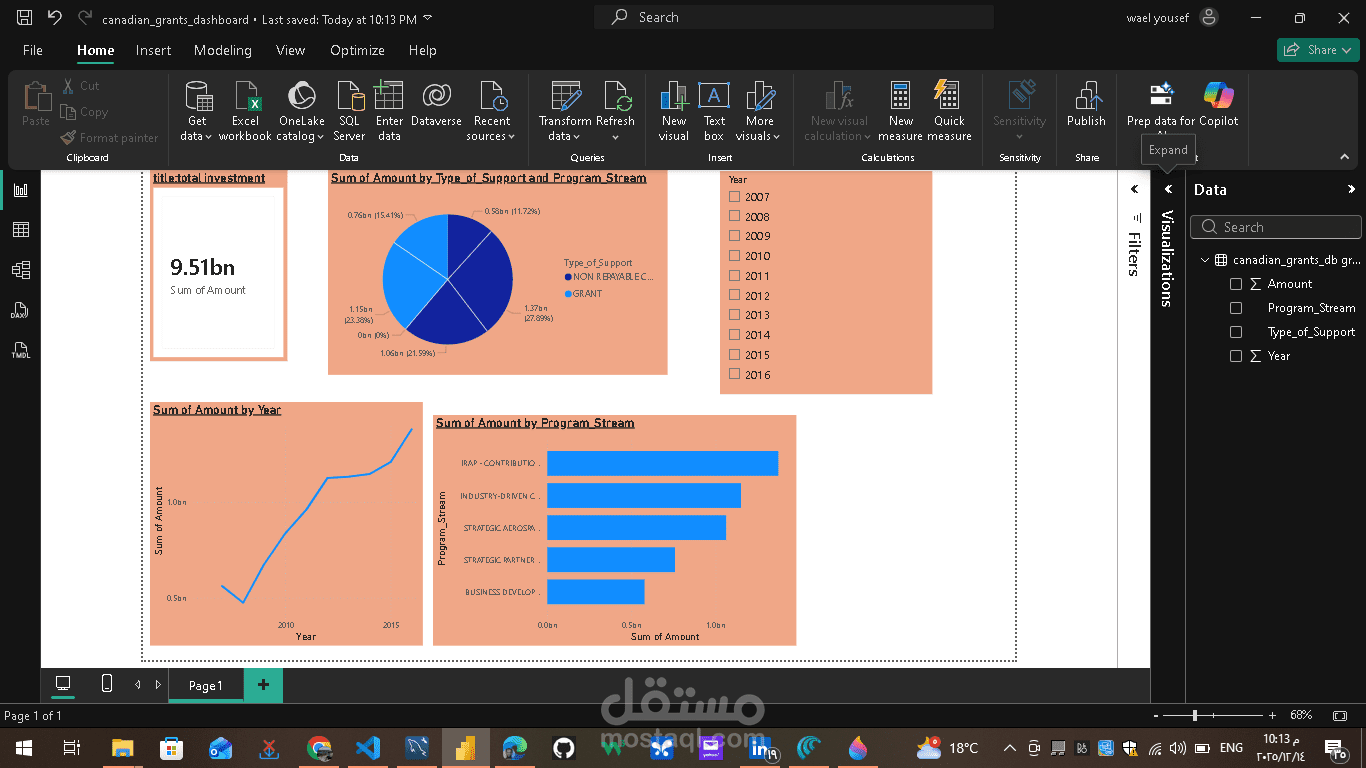
Task: Save the report with disk icon
Action: [x=24, y=18]
